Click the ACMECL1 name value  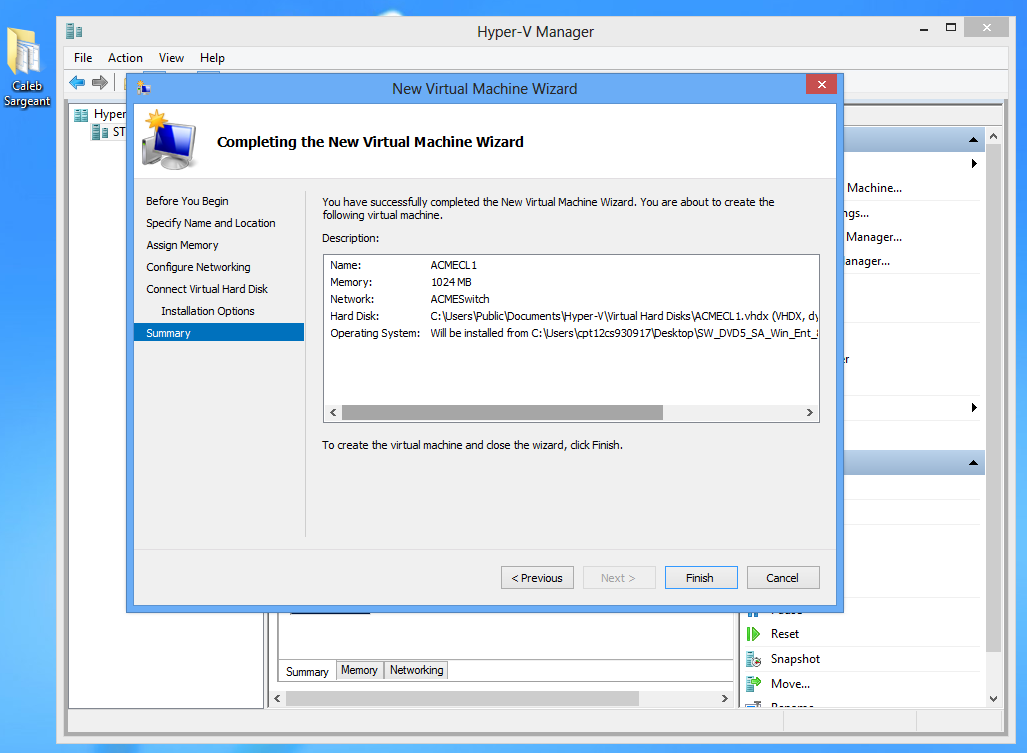(x=454, y=265)
